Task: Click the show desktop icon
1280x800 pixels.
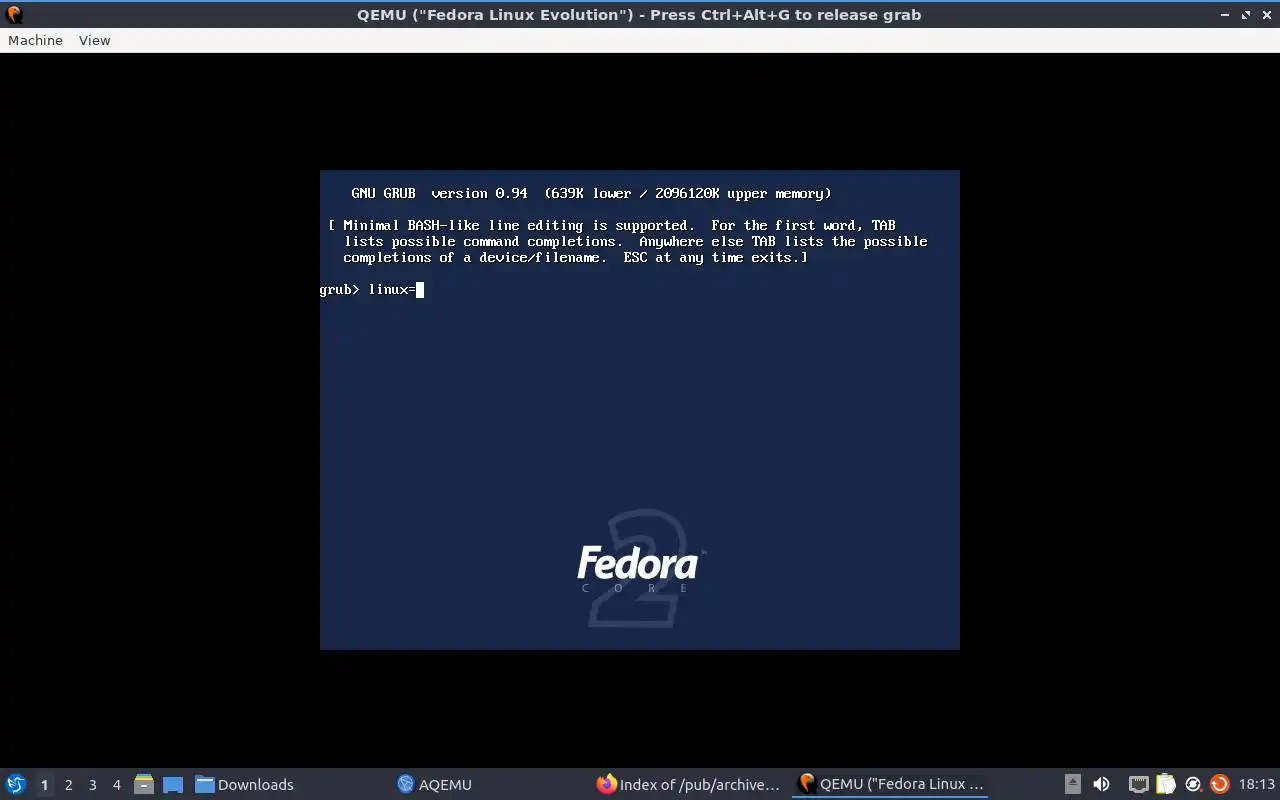Action: [x=173, y=784]
